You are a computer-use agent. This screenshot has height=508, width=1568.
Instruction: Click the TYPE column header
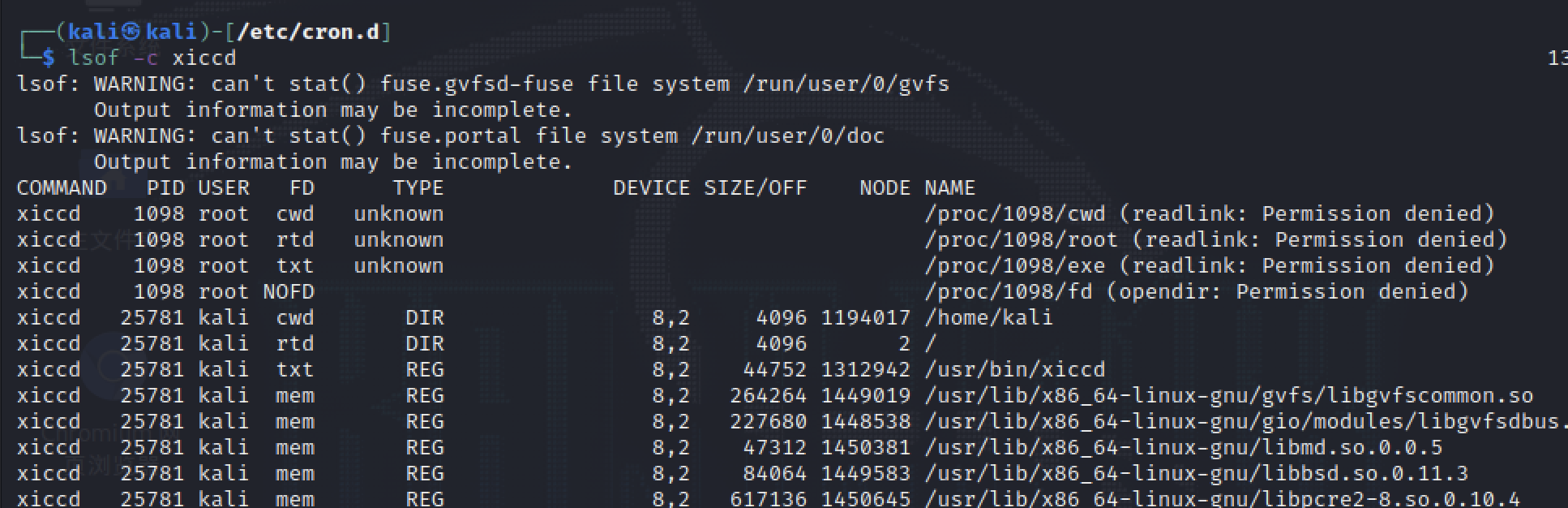(x=418, y=187)
